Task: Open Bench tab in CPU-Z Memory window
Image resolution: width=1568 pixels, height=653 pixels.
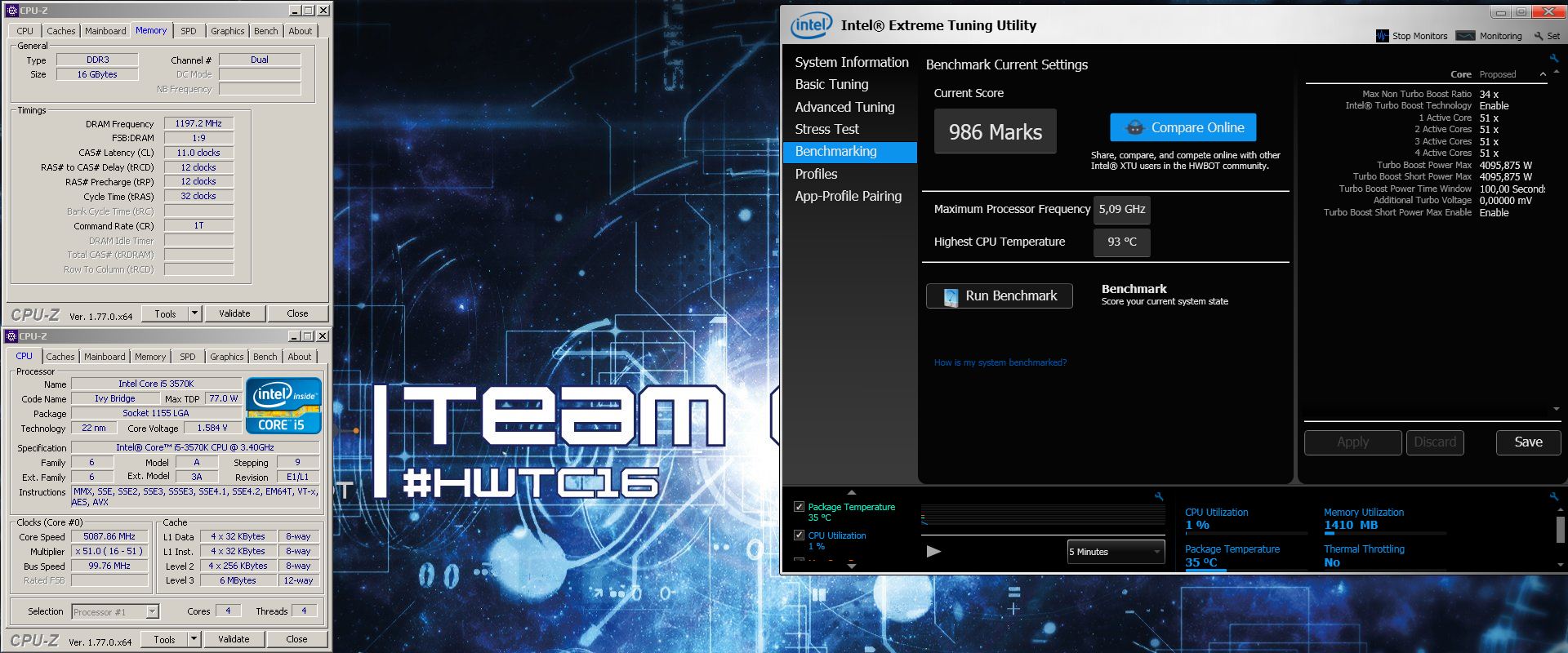Action: point(266,31)
